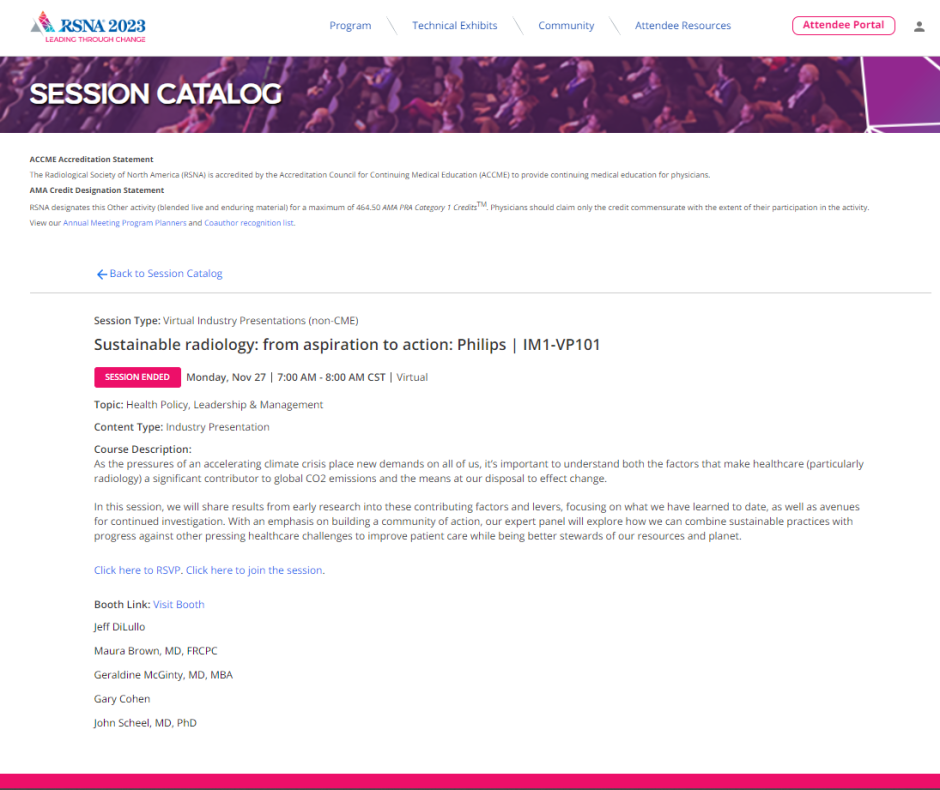940x790 pixels.
Task: Select speaker Maura Brown, MD, FRCPC
Action: point(154,651)
